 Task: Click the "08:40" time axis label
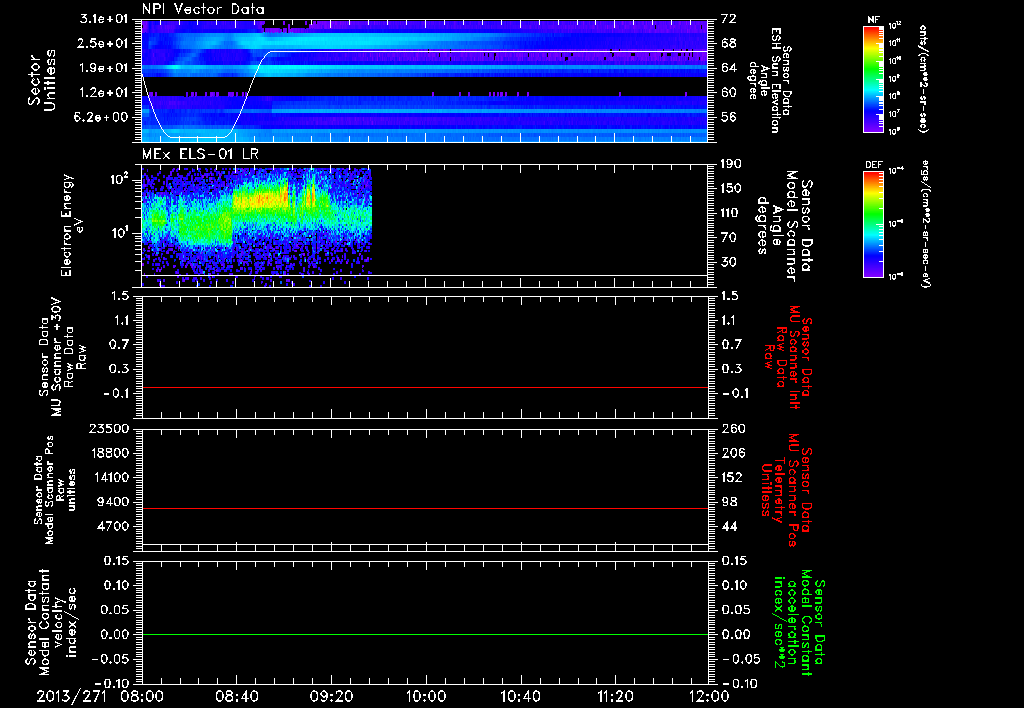click(236, 696)
